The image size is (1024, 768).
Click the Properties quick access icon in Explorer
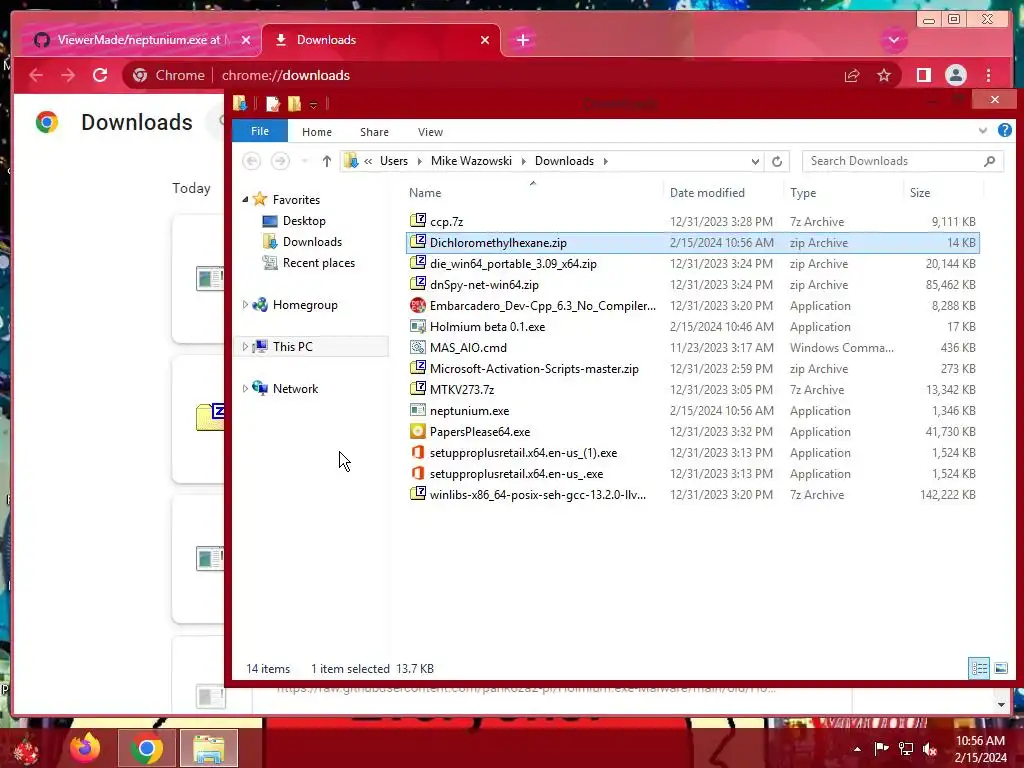(273, 103)
